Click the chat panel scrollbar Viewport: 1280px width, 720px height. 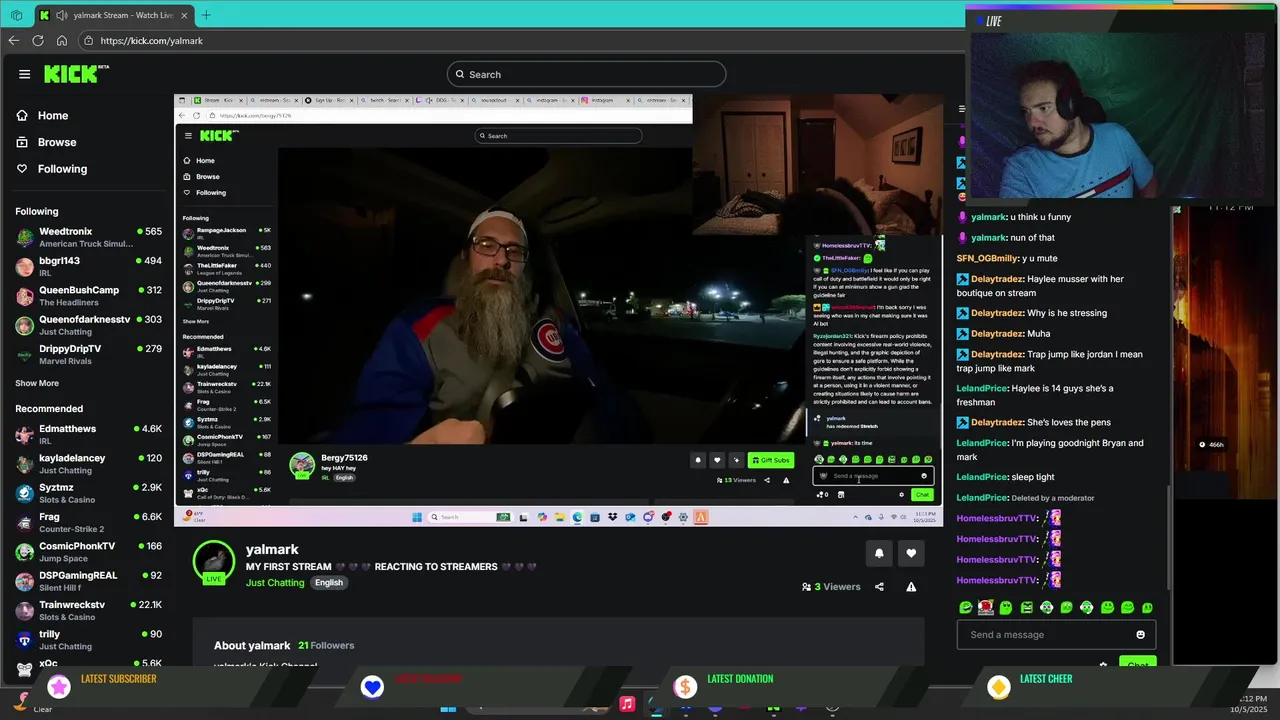tap(1168, 540)
